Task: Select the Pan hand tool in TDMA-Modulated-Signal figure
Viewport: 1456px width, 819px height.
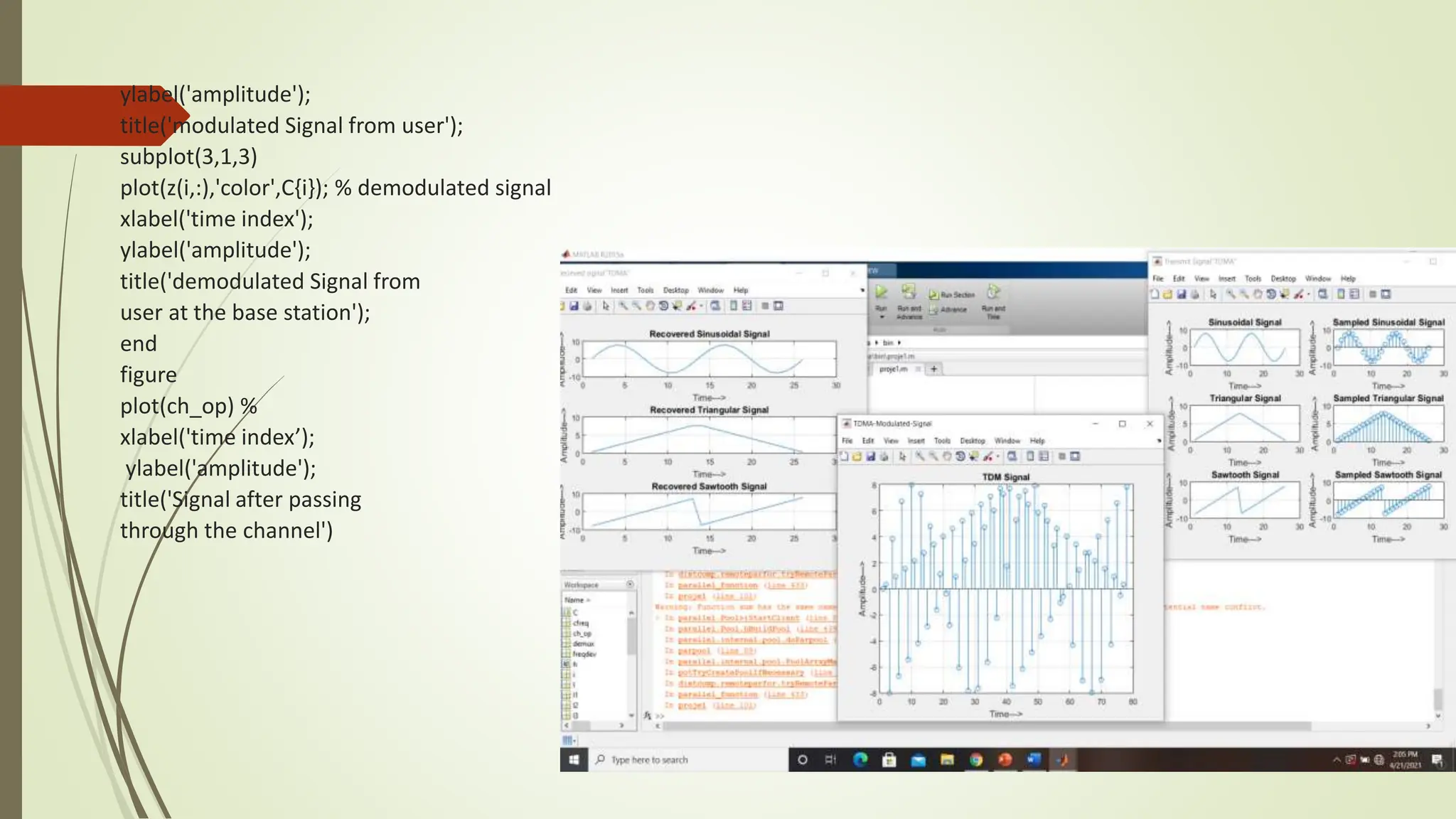Action: pos(947,456)
